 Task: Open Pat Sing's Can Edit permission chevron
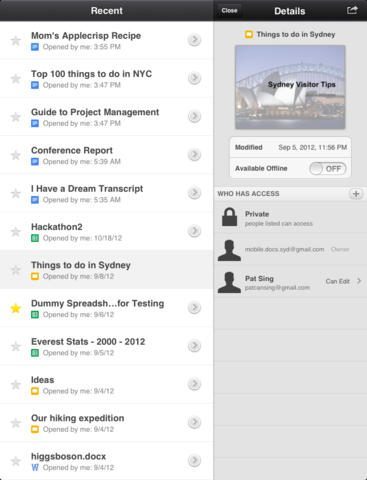359,281
